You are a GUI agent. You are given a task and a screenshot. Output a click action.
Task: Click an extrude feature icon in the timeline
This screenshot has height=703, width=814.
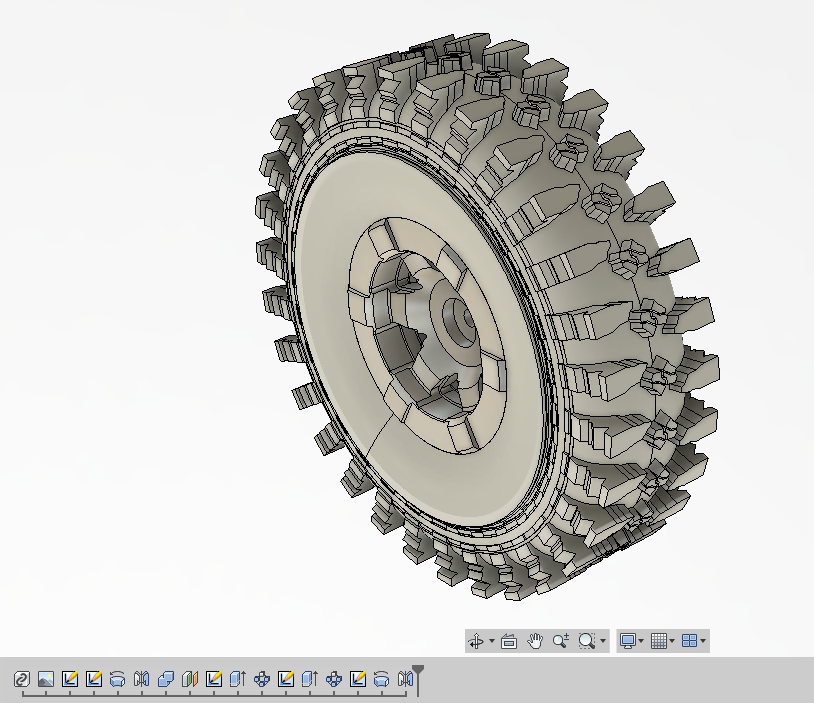coord(234,679)
